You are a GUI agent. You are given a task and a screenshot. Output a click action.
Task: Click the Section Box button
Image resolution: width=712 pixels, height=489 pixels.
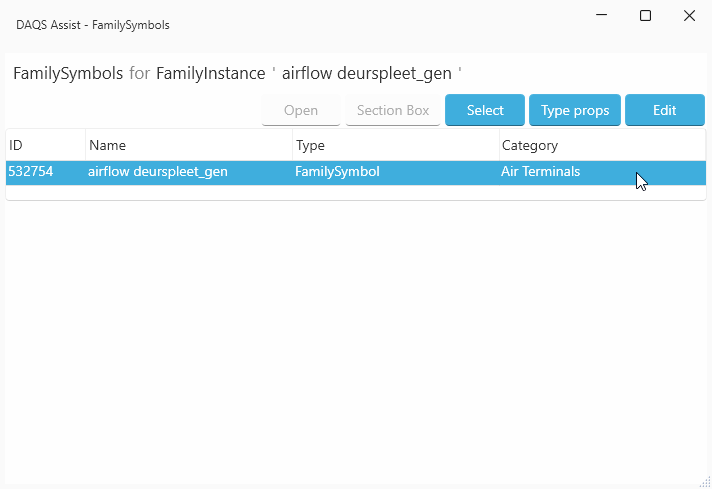coord(392,110)
